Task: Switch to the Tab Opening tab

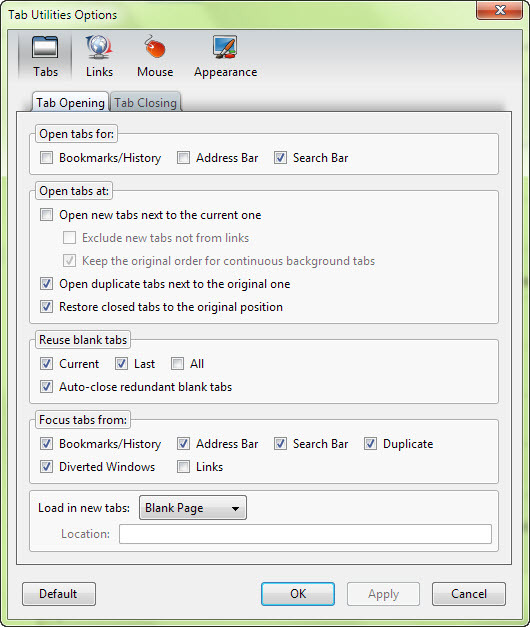Action: click(x=70, y=103)
